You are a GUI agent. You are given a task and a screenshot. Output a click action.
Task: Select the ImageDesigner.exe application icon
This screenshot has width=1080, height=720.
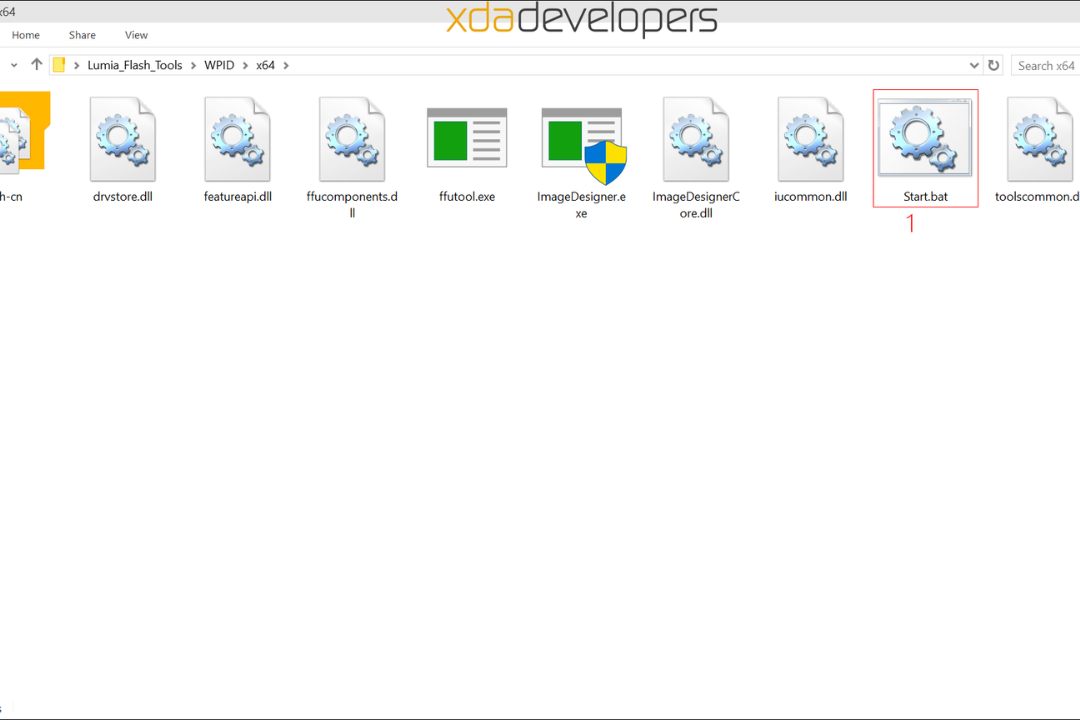click(x=583, y=145)
